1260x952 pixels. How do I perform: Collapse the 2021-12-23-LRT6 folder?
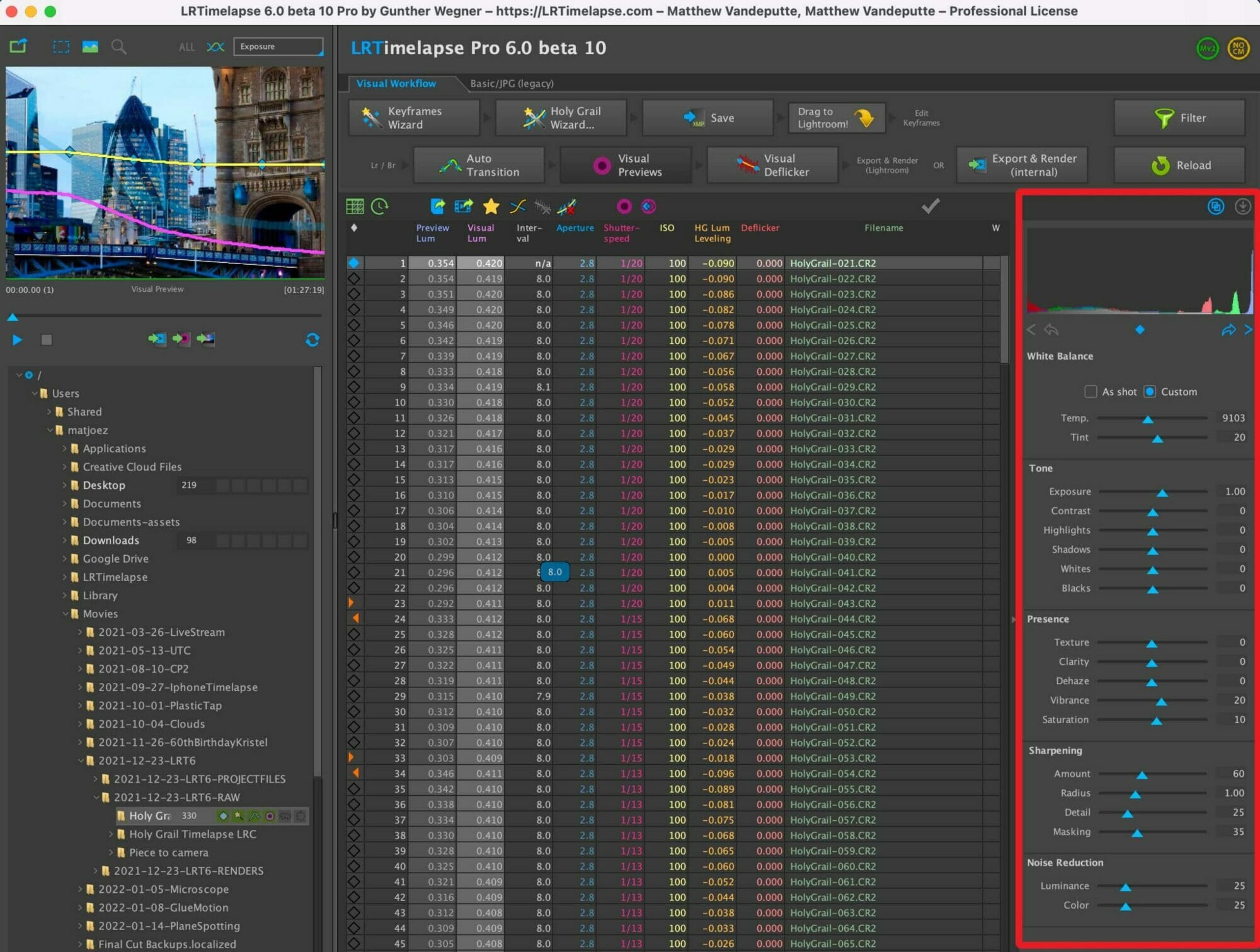coord(81,760)
